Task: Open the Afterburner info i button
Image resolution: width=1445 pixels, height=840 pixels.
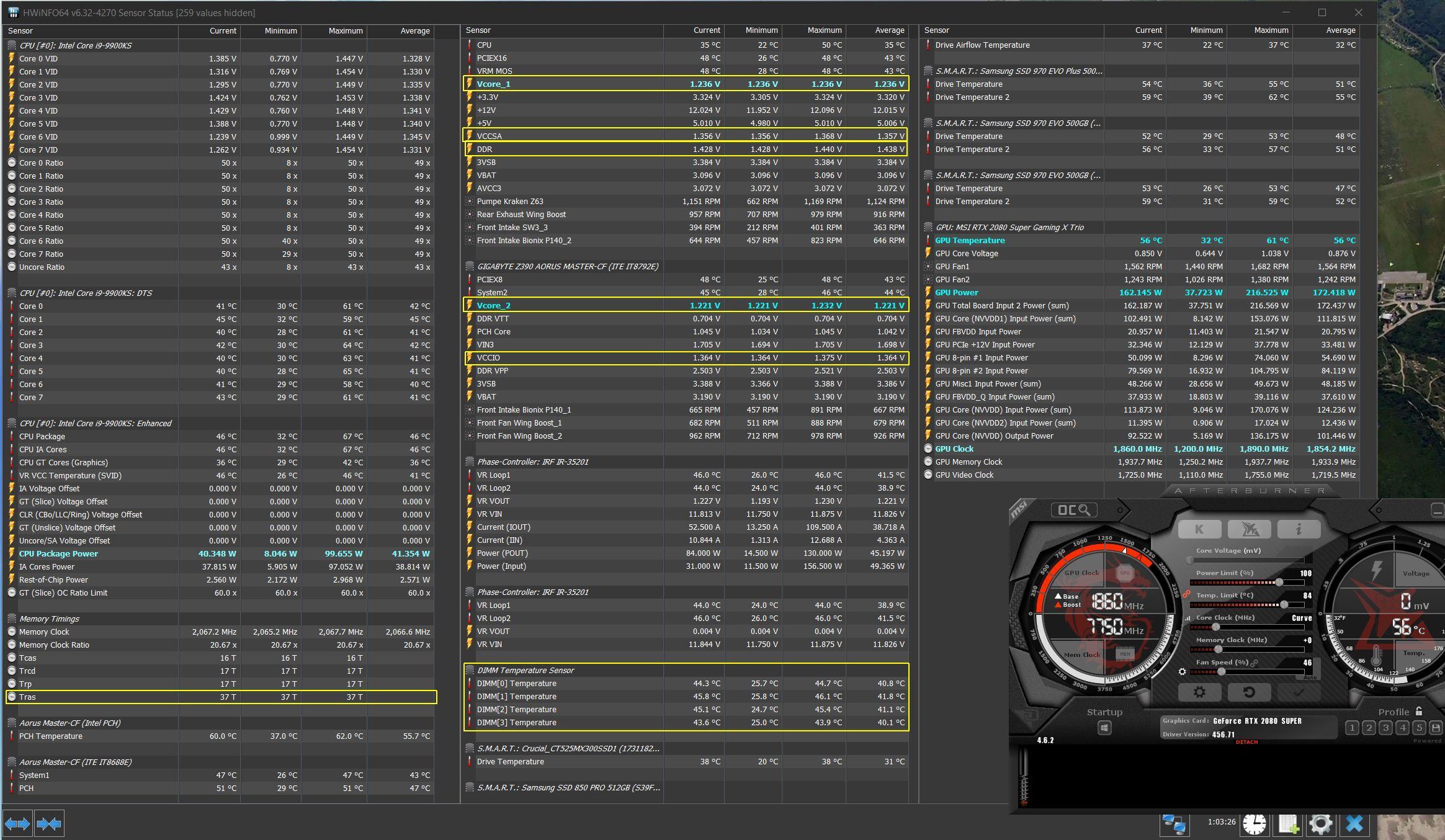Action: pyautogui.click(x=1299, y=529)
